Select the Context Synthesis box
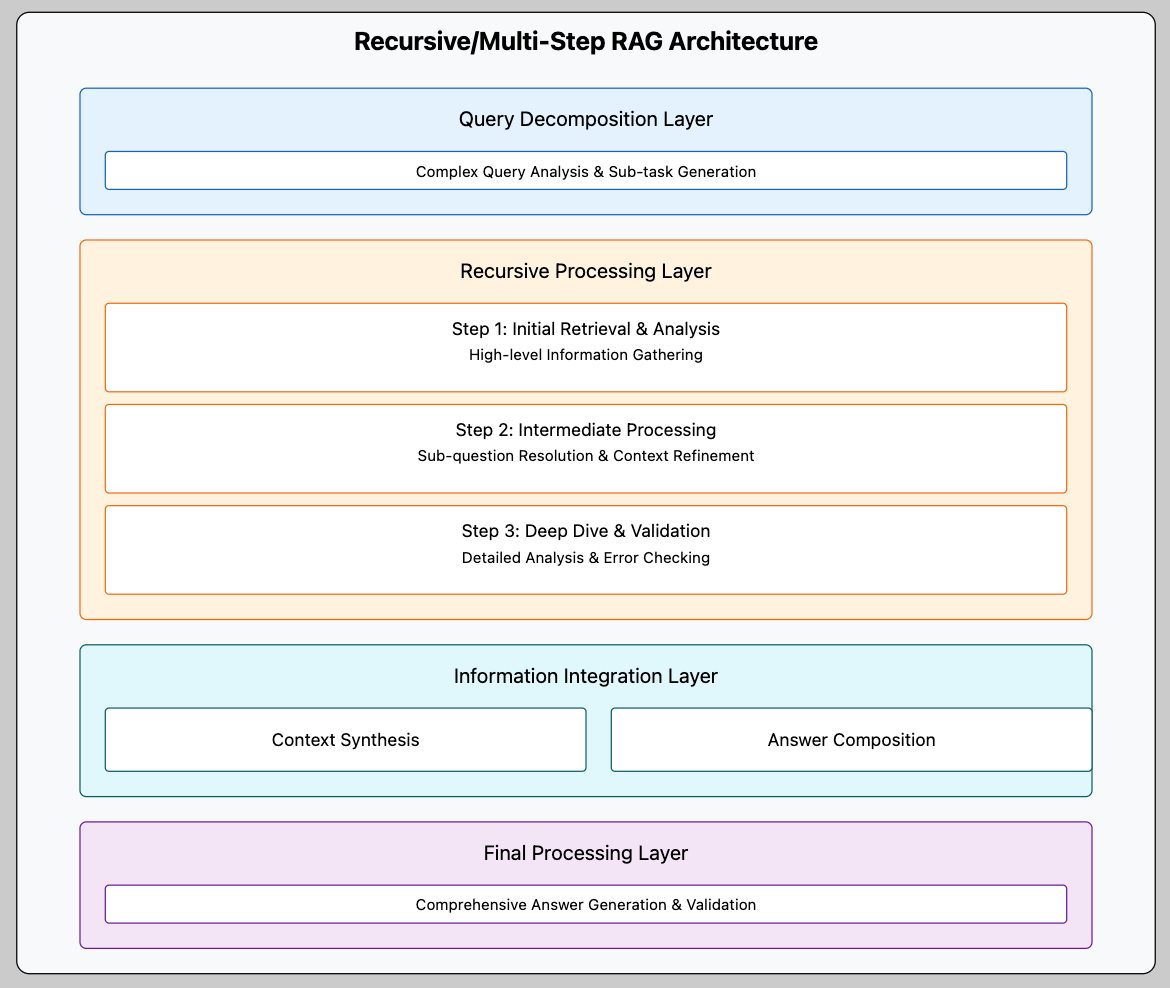The height and width of the screenshot is (988, 1170). pos(345,739)
